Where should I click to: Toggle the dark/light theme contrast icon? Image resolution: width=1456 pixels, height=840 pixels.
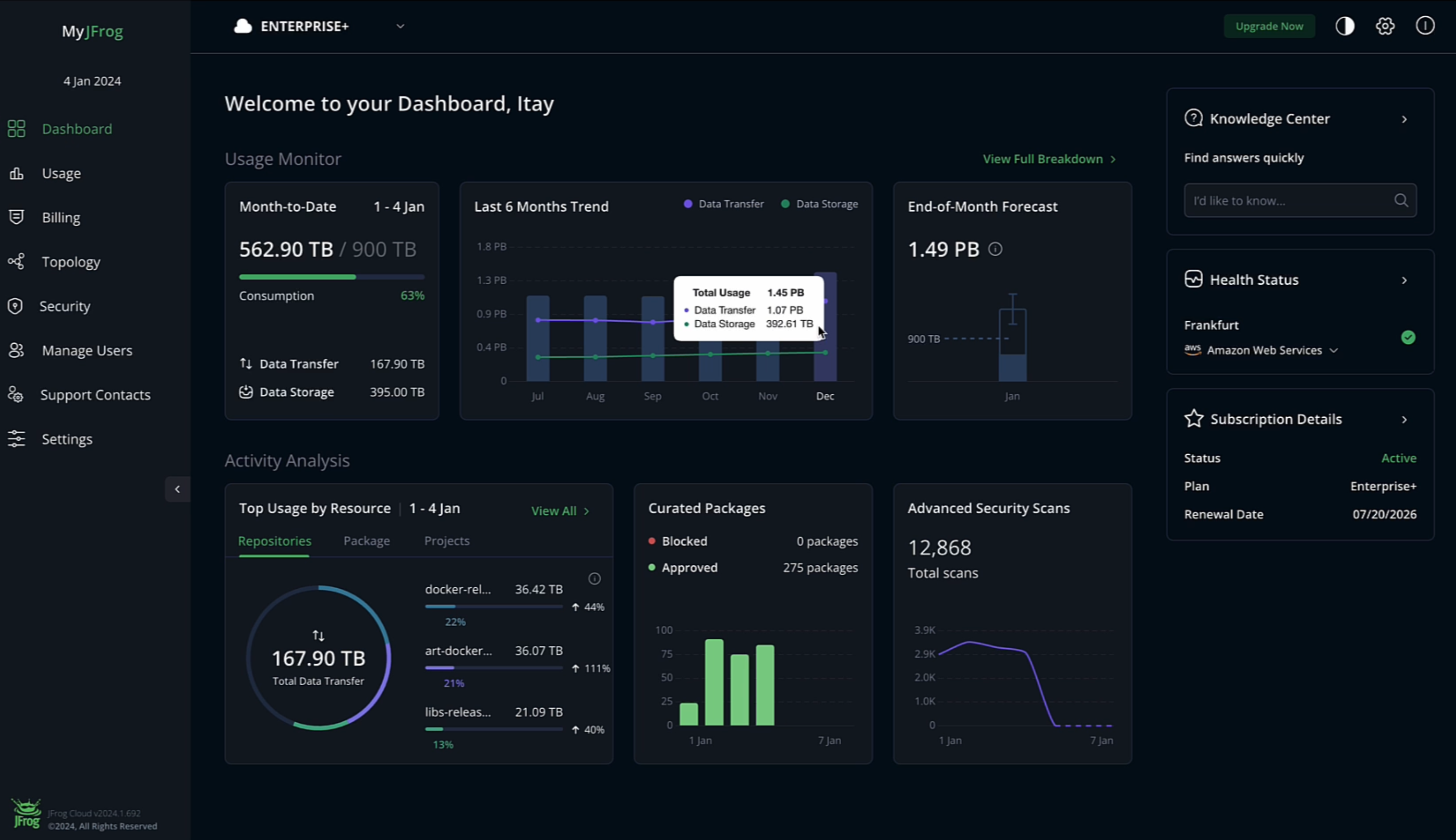1345,26
